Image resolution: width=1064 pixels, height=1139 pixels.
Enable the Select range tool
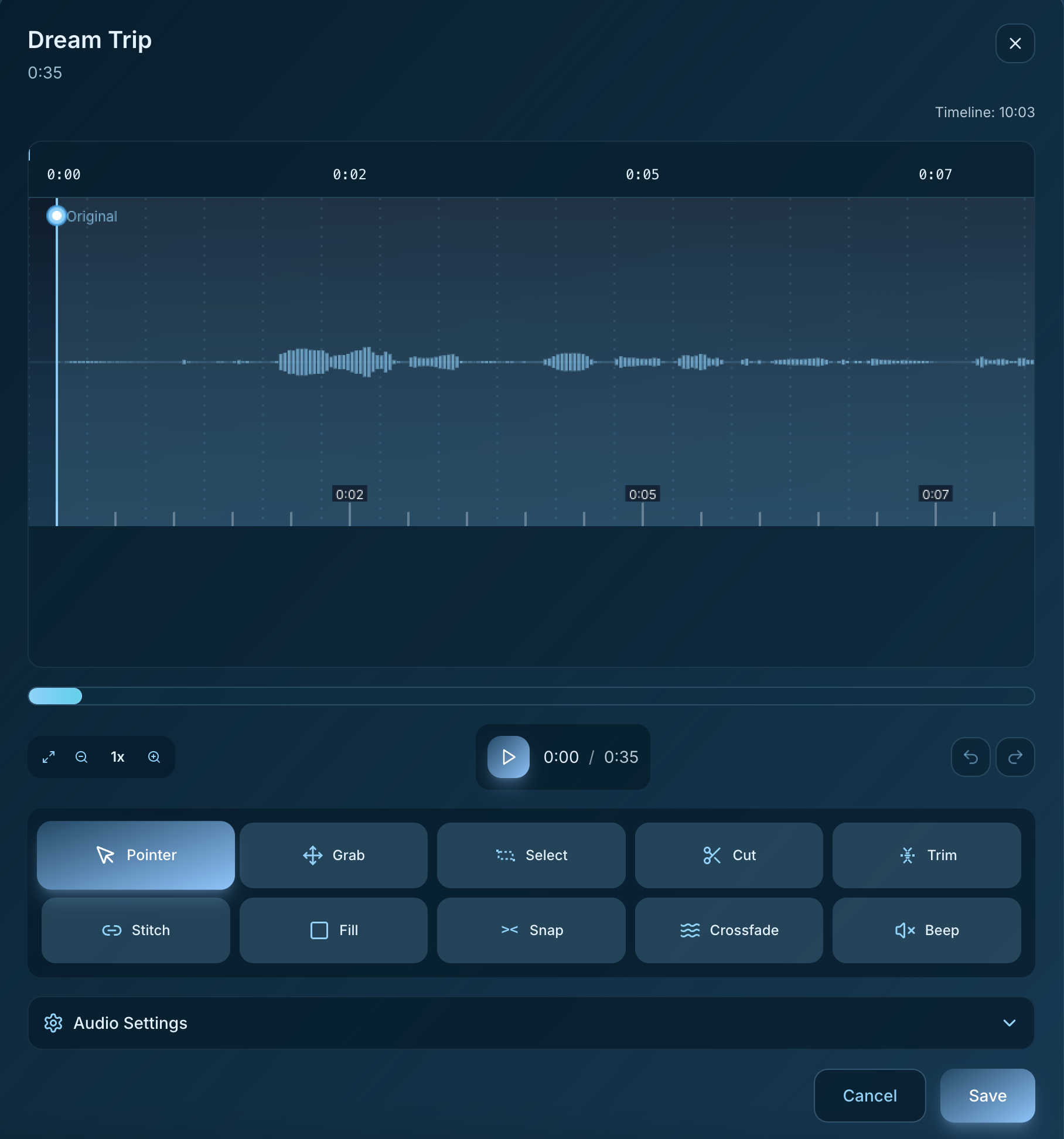(531, 855)
